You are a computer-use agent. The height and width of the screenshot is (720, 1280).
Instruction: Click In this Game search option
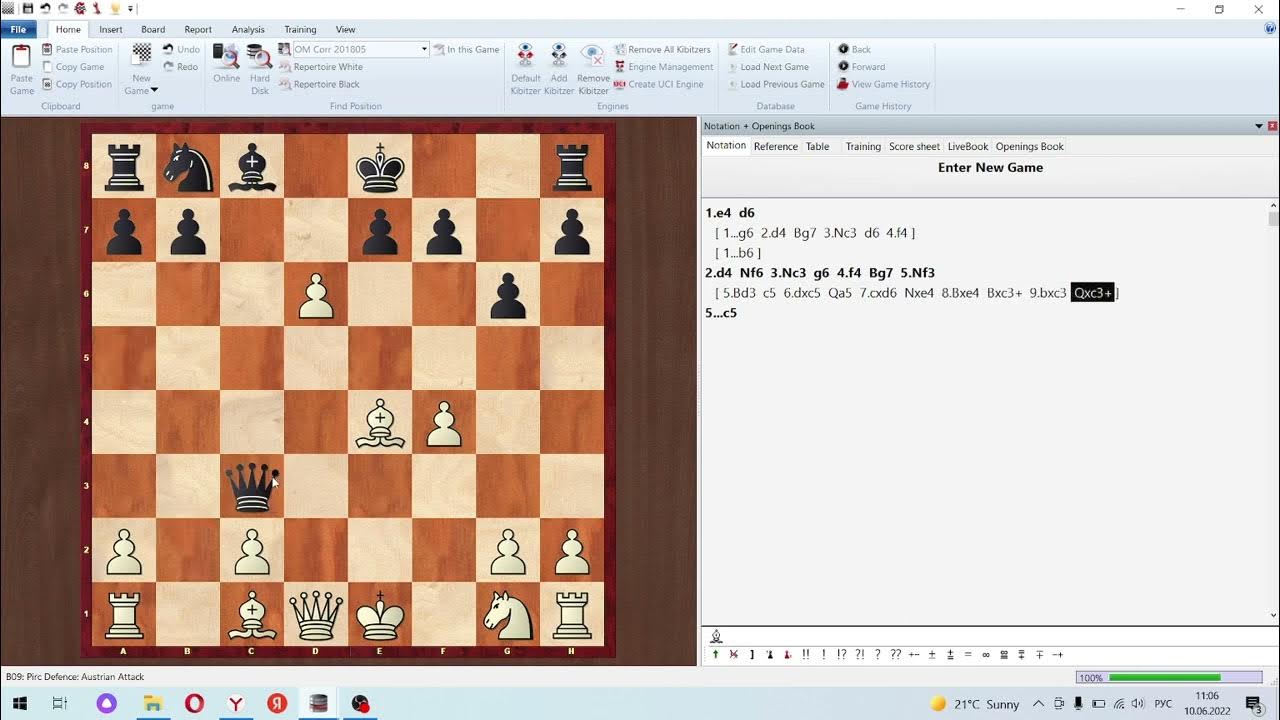[466, 49]
